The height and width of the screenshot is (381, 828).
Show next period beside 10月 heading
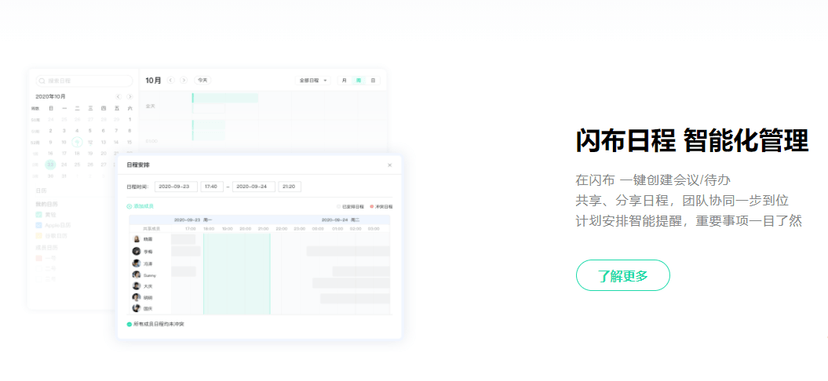183,80
